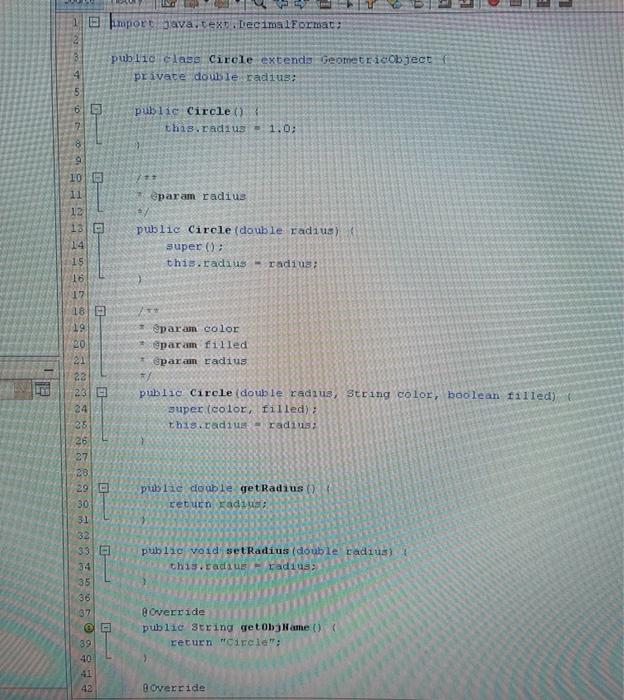Screen dimensions: 624x700
Task: Click 'this.radius = radius;' on line 34
Action: point(243,566)
